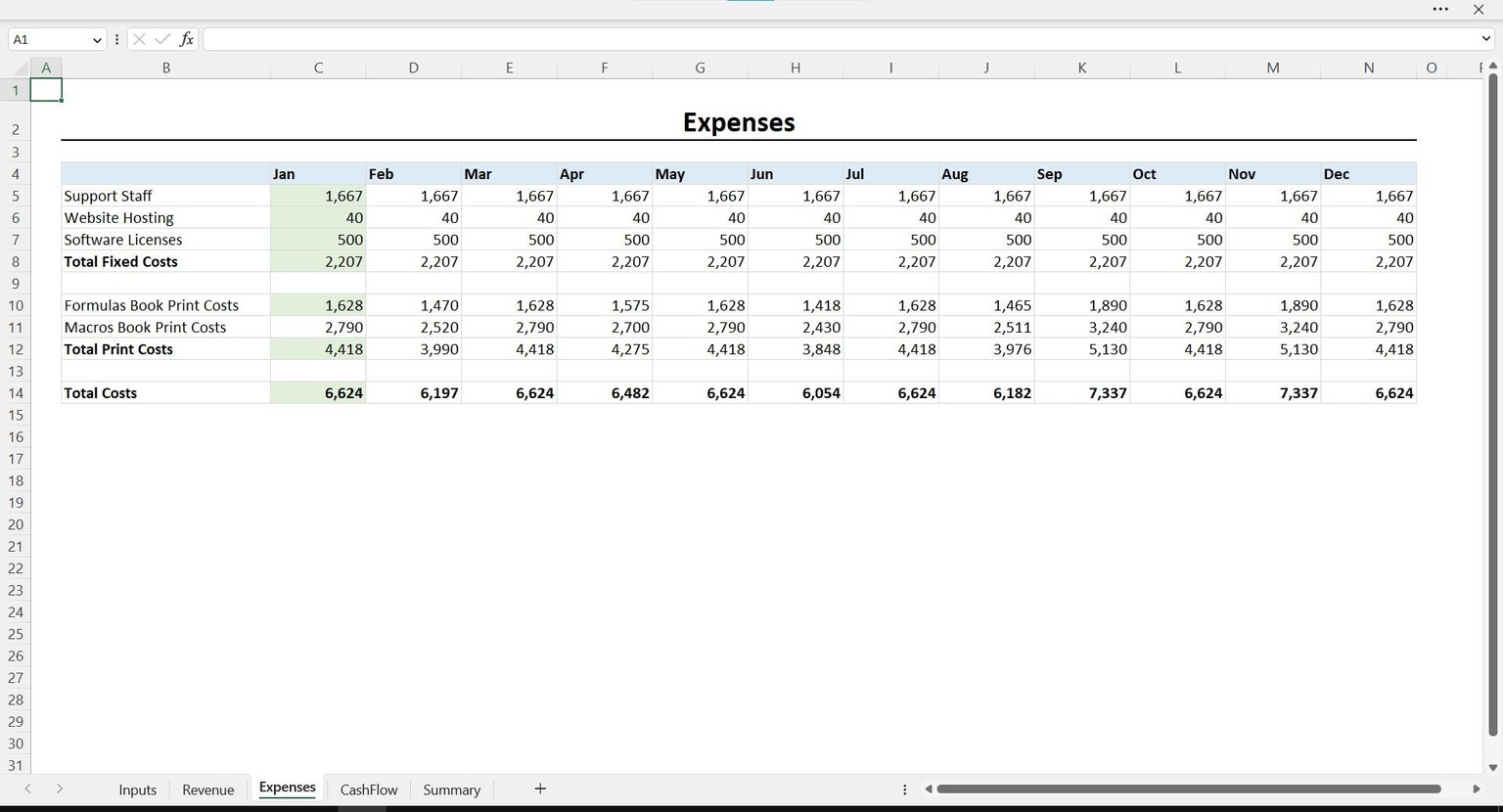Click Feb Total Print Costs value 3,990
1503x812 pixels.
point(414,349)
